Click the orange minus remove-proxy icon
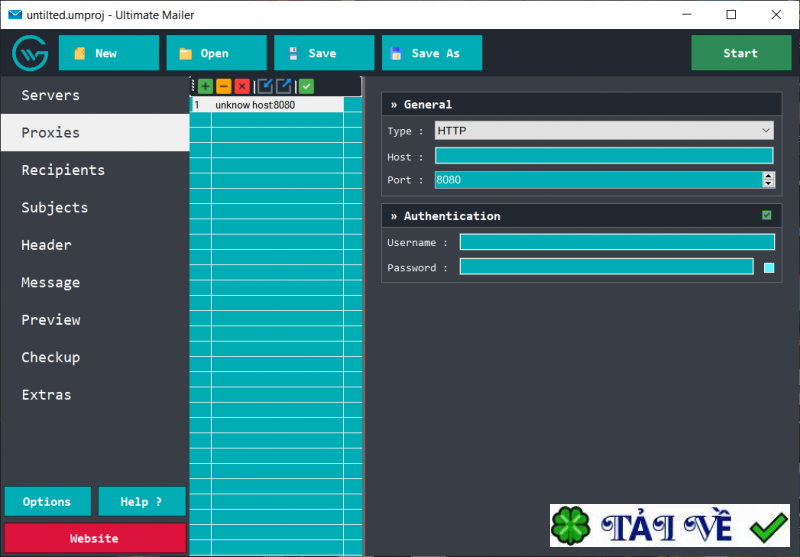The image size is (800, 557). click(x=223, y=87)
